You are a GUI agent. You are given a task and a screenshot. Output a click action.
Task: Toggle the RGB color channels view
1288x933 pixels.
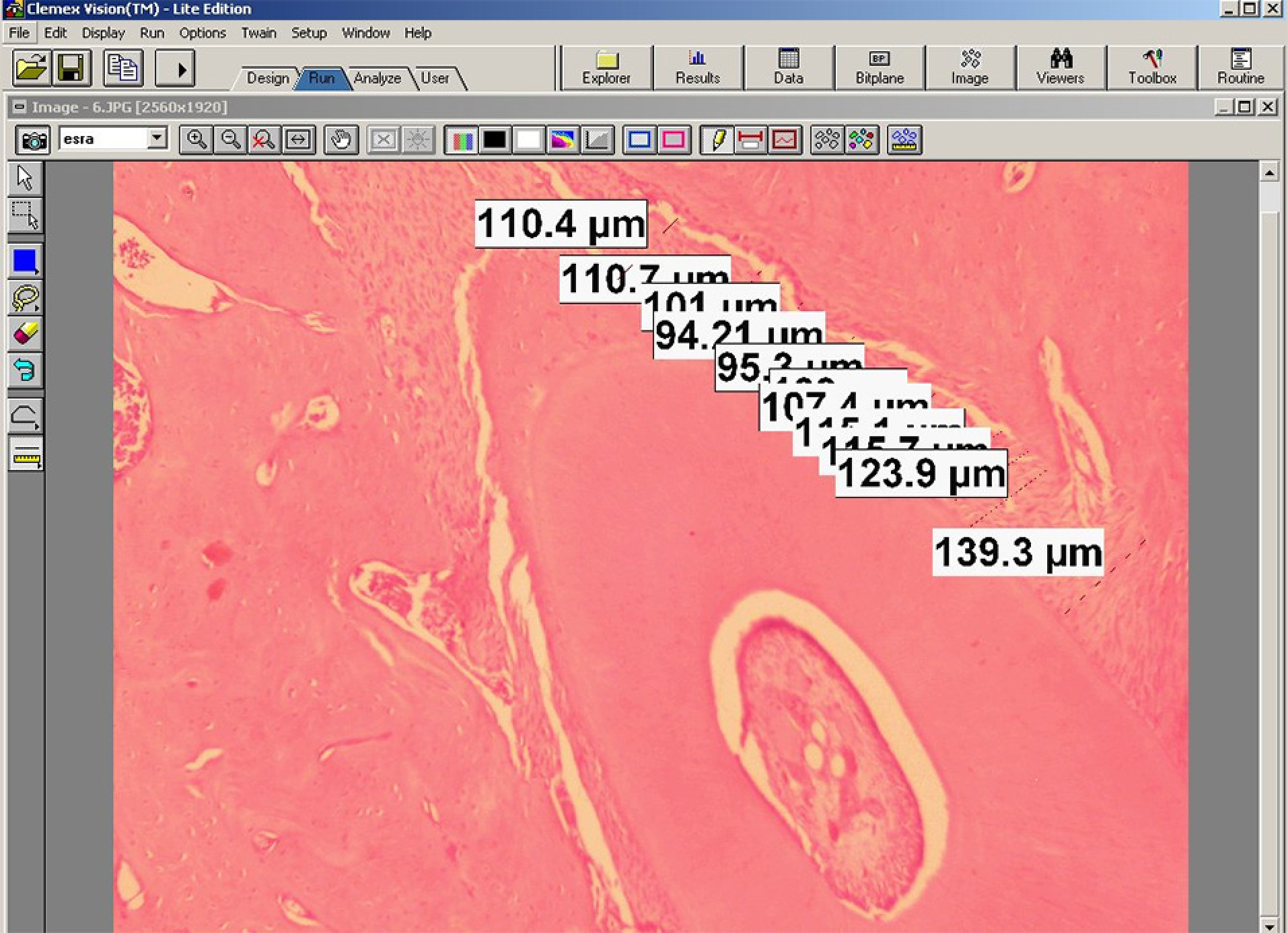tap(461, 140)
